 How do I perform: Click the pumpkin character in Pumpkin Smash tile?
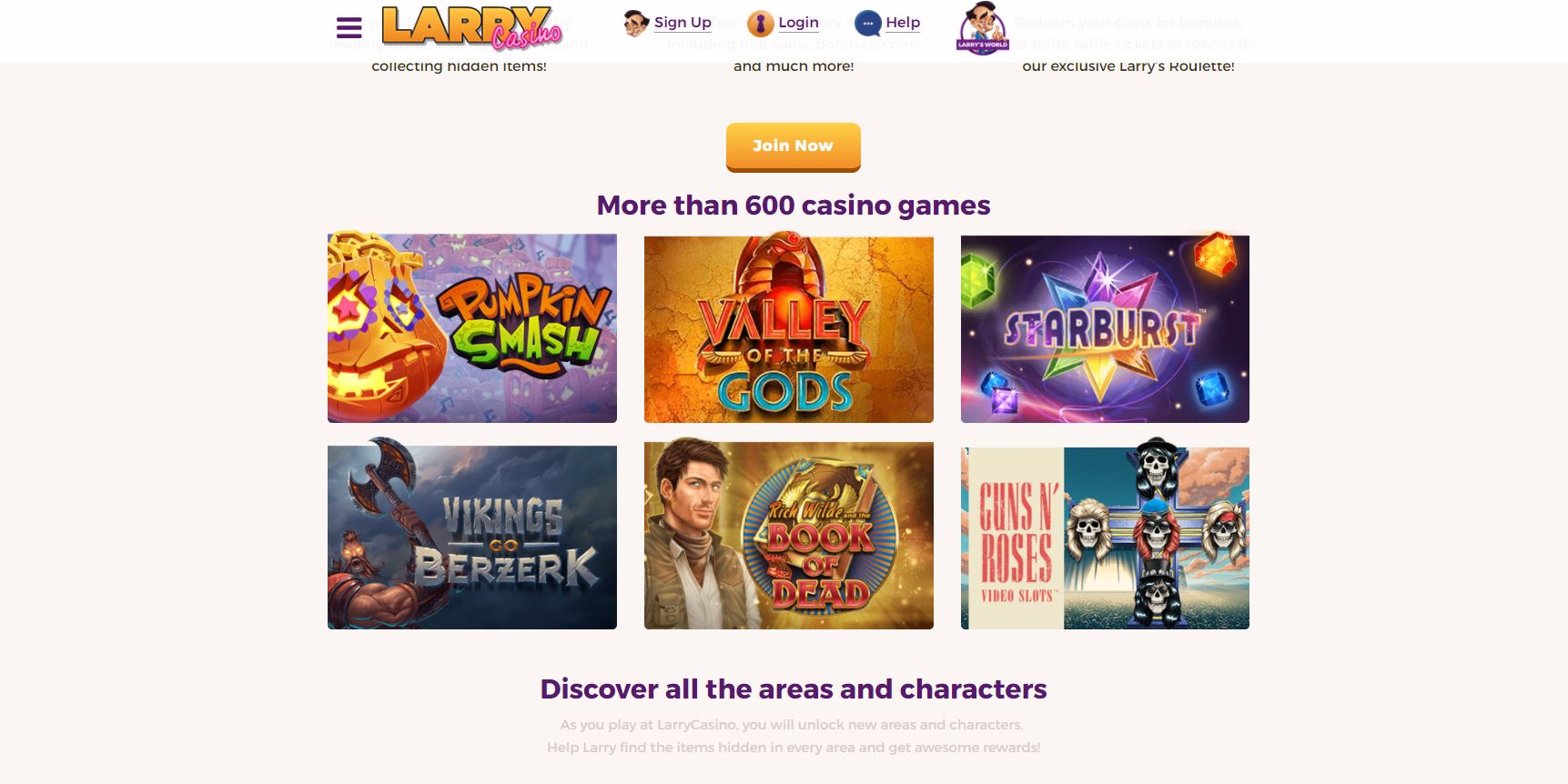coord(383,327)
